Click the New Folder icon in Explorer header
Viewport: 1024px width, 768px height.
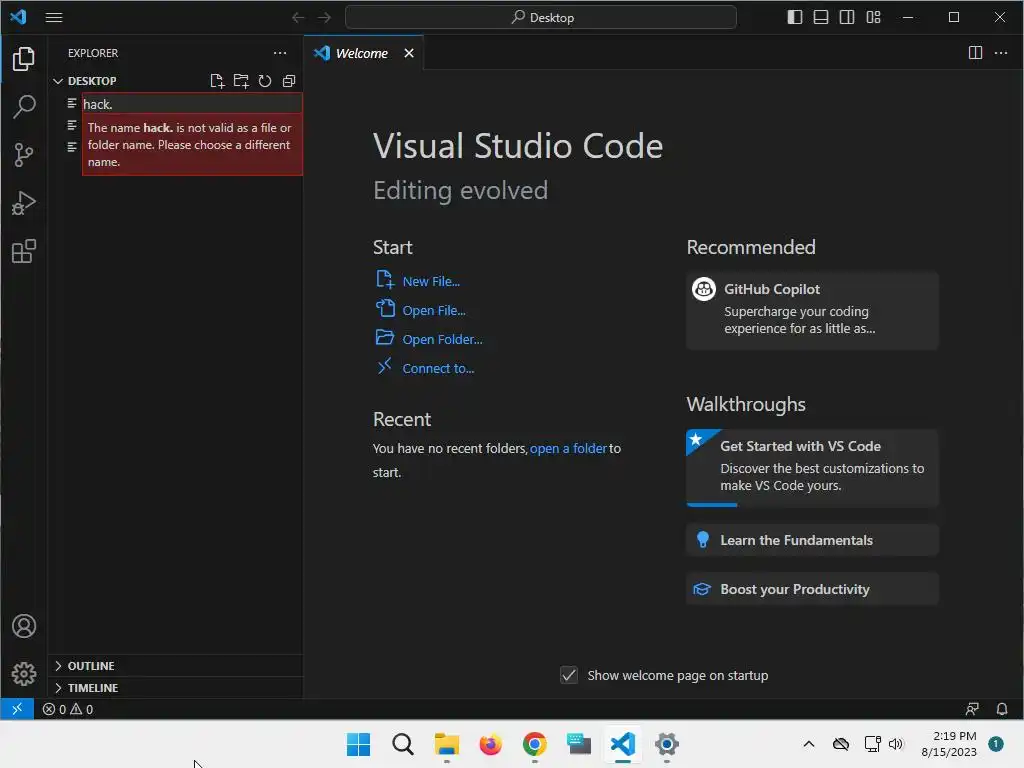point(241,81)
